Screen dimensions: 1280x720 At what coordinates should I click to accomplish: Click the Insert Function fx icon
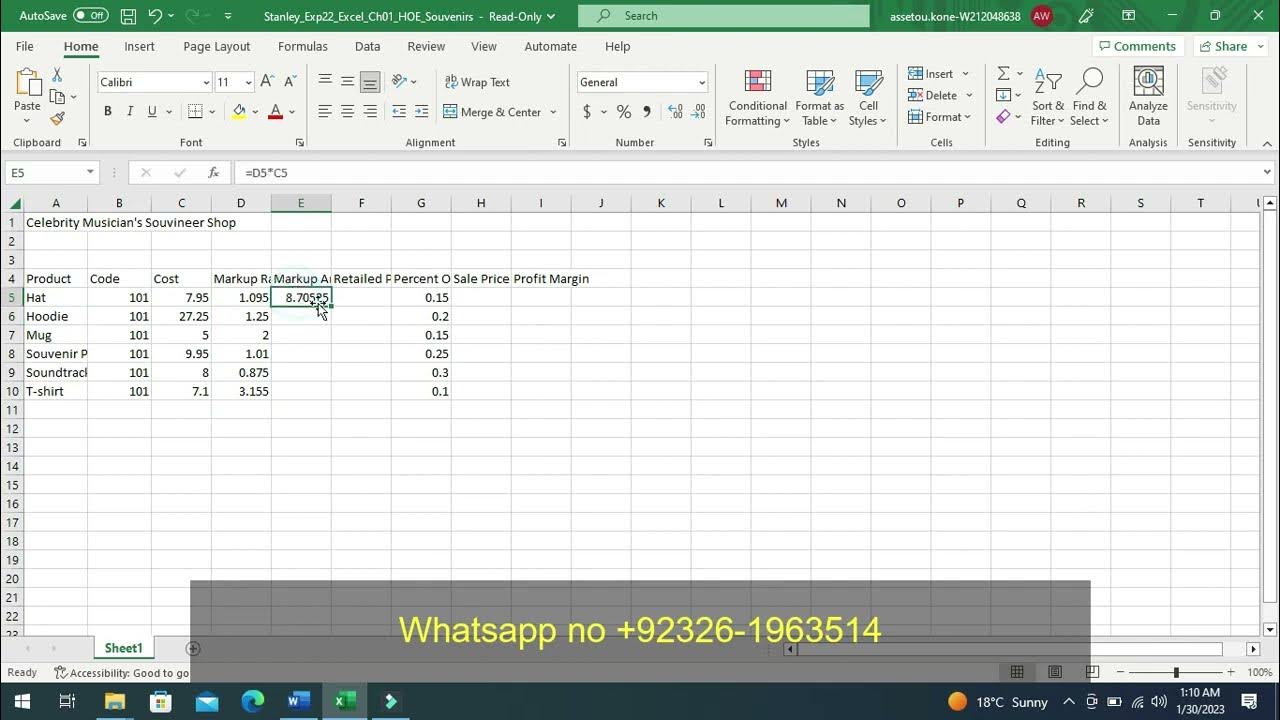point(213,173)
